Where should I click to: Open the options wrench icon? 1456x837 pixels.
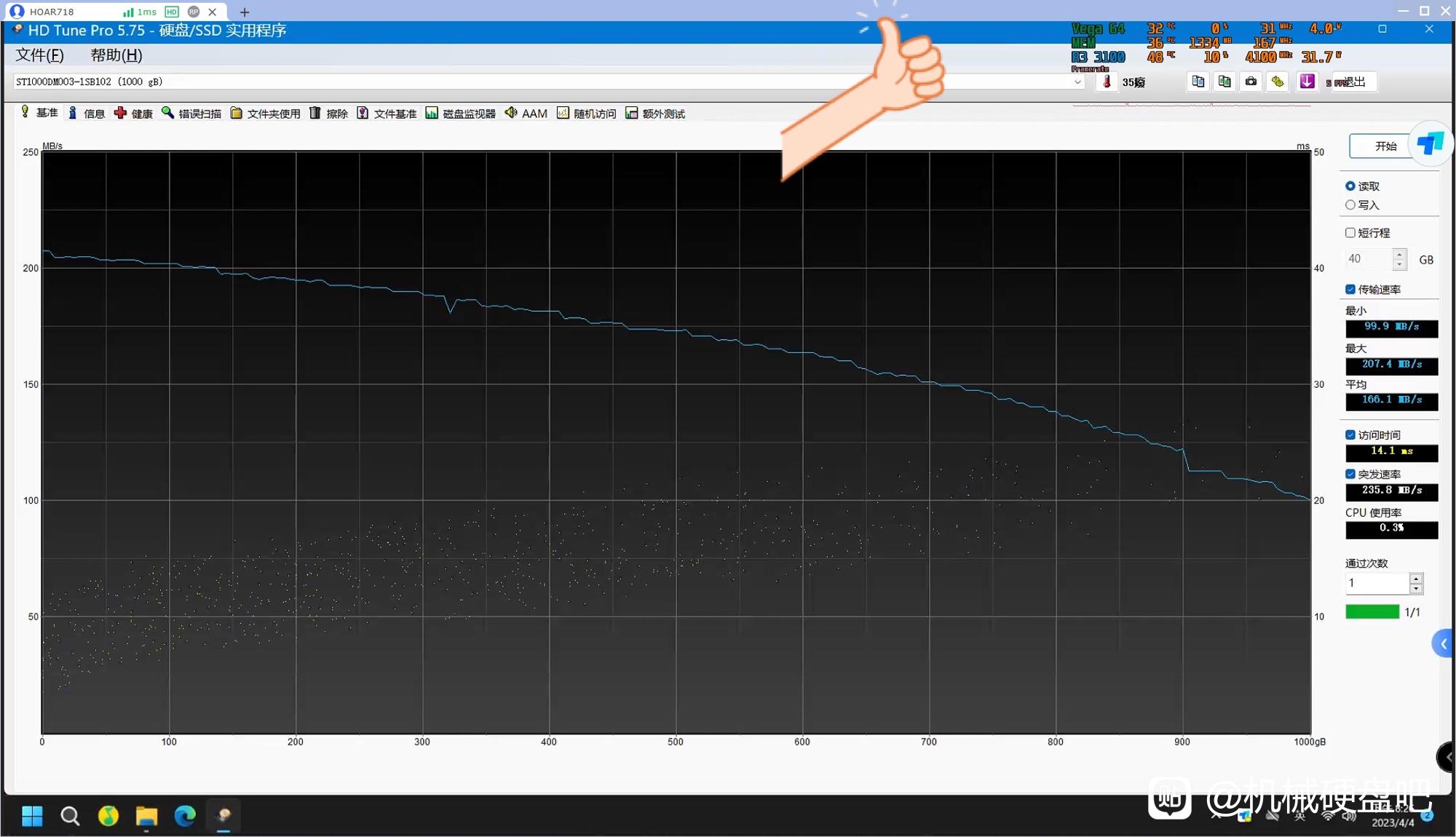1278,82
